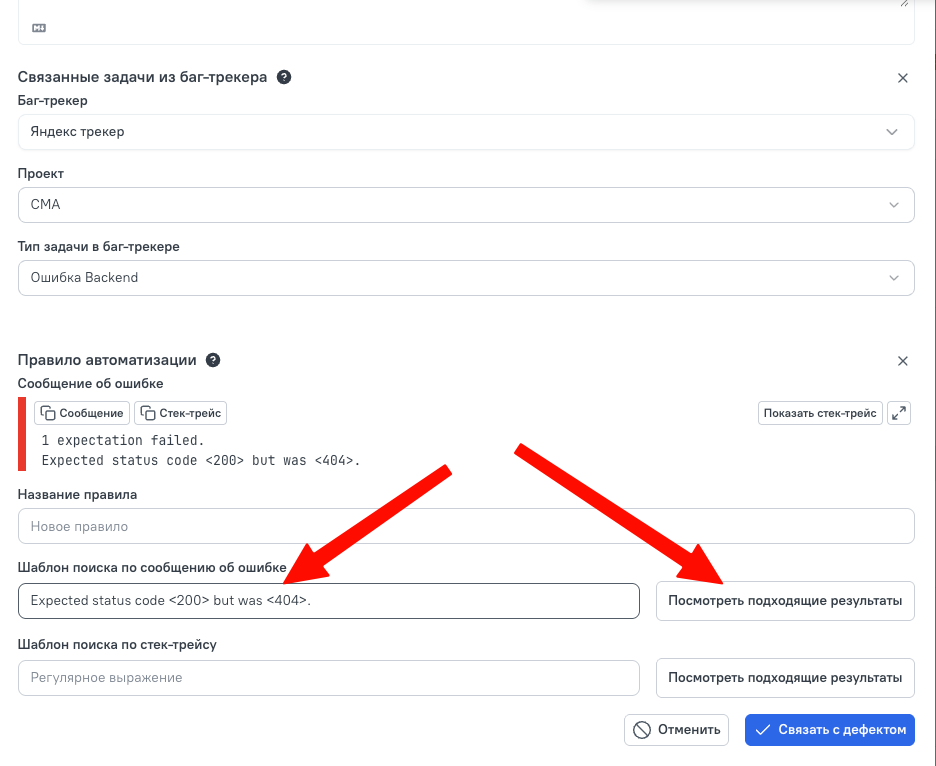Screen dimensions: 936x766
Task: Remove the Правило автоматизации section
Action: click(x=903, y=361)
